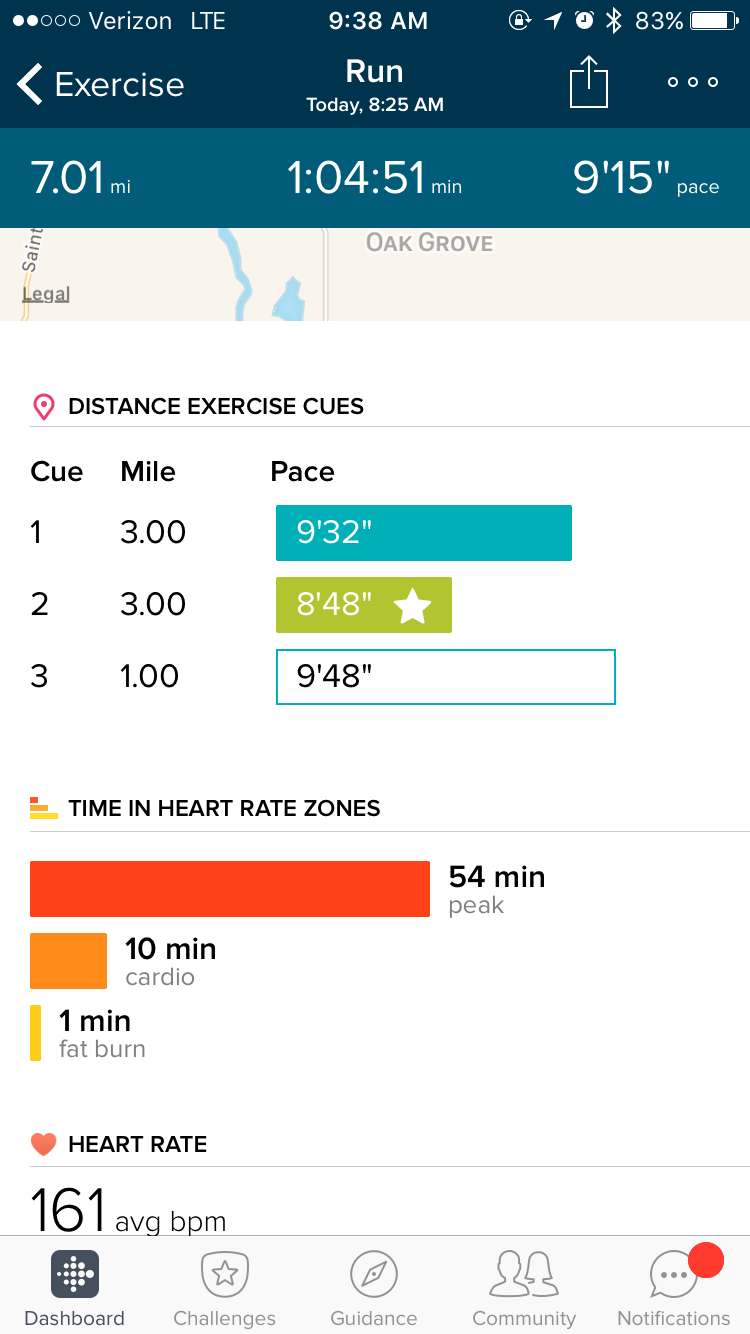Tap the Legal link on map

46,294
